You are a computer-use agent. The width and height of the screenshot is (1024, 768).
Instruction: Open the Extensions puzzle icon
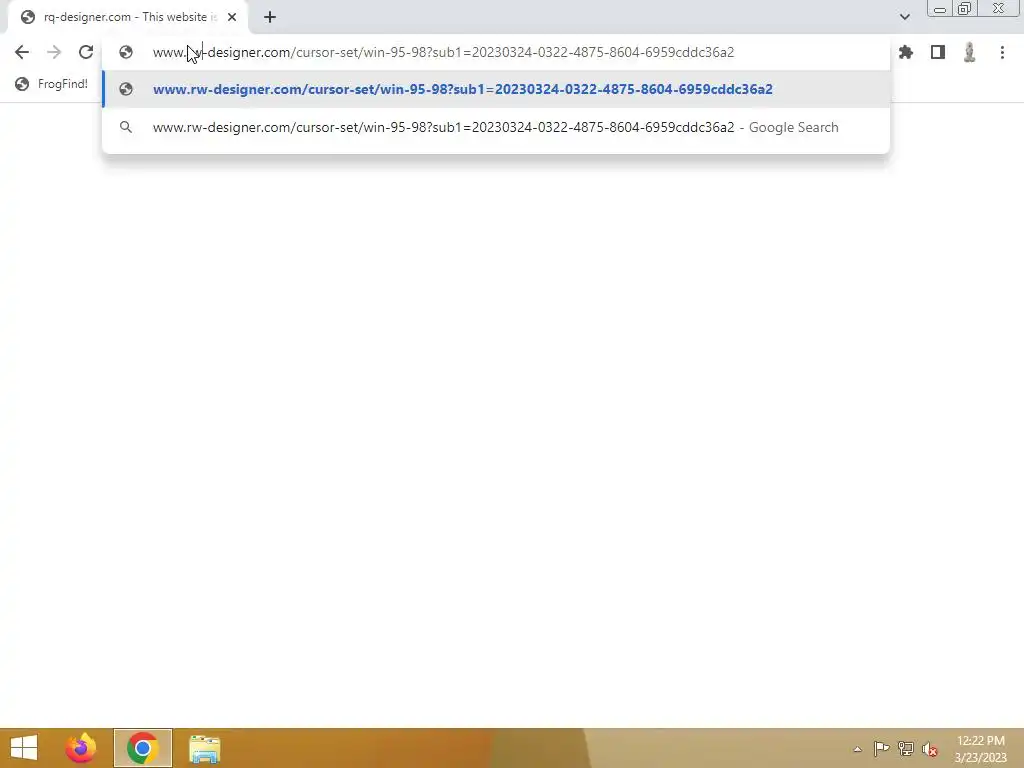905,52
